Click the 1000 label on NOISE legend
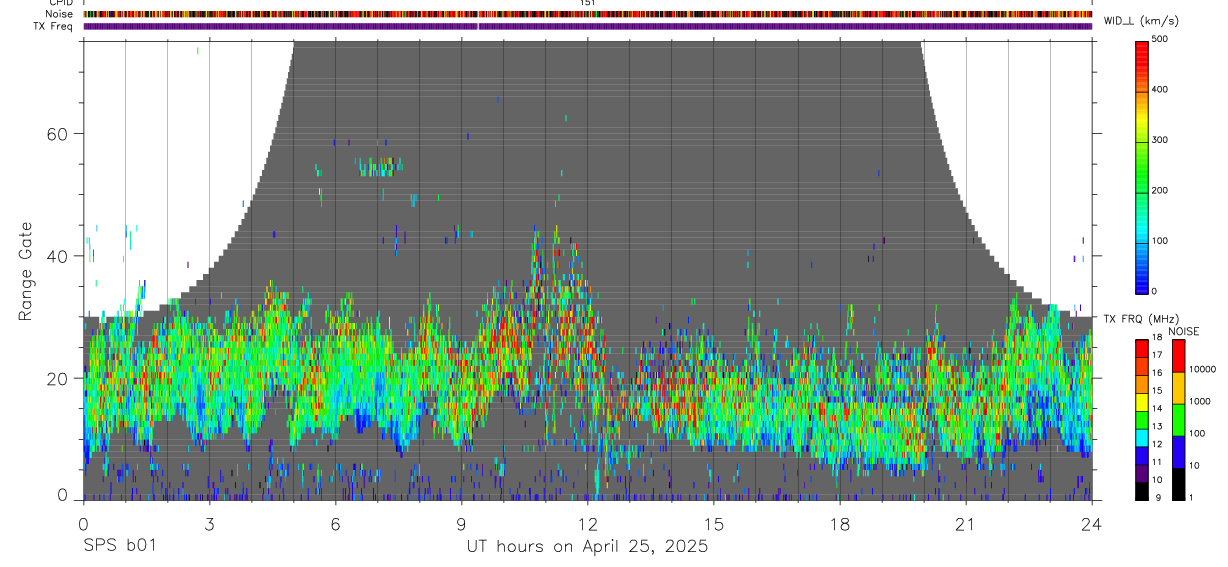 [1200, 401]
